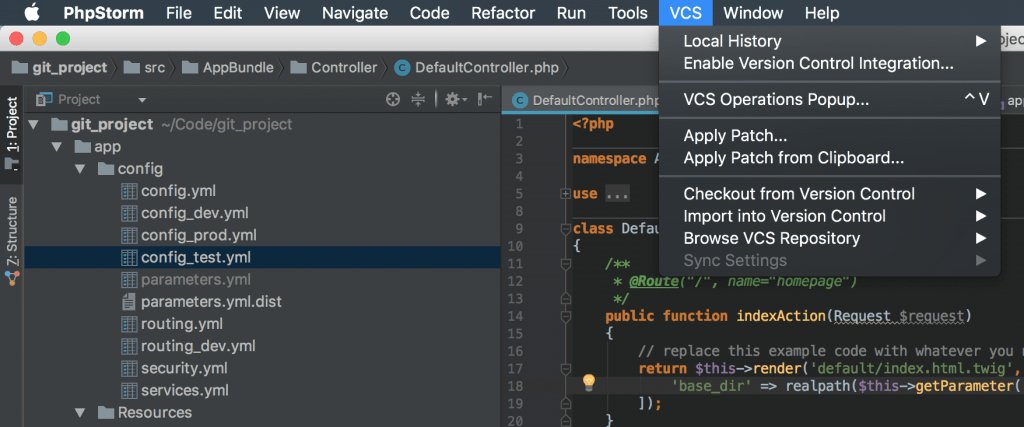
Task: Click DefaultController.php in the breadcrumb bar
Action: pyautogui.click(x=476, y=67)
